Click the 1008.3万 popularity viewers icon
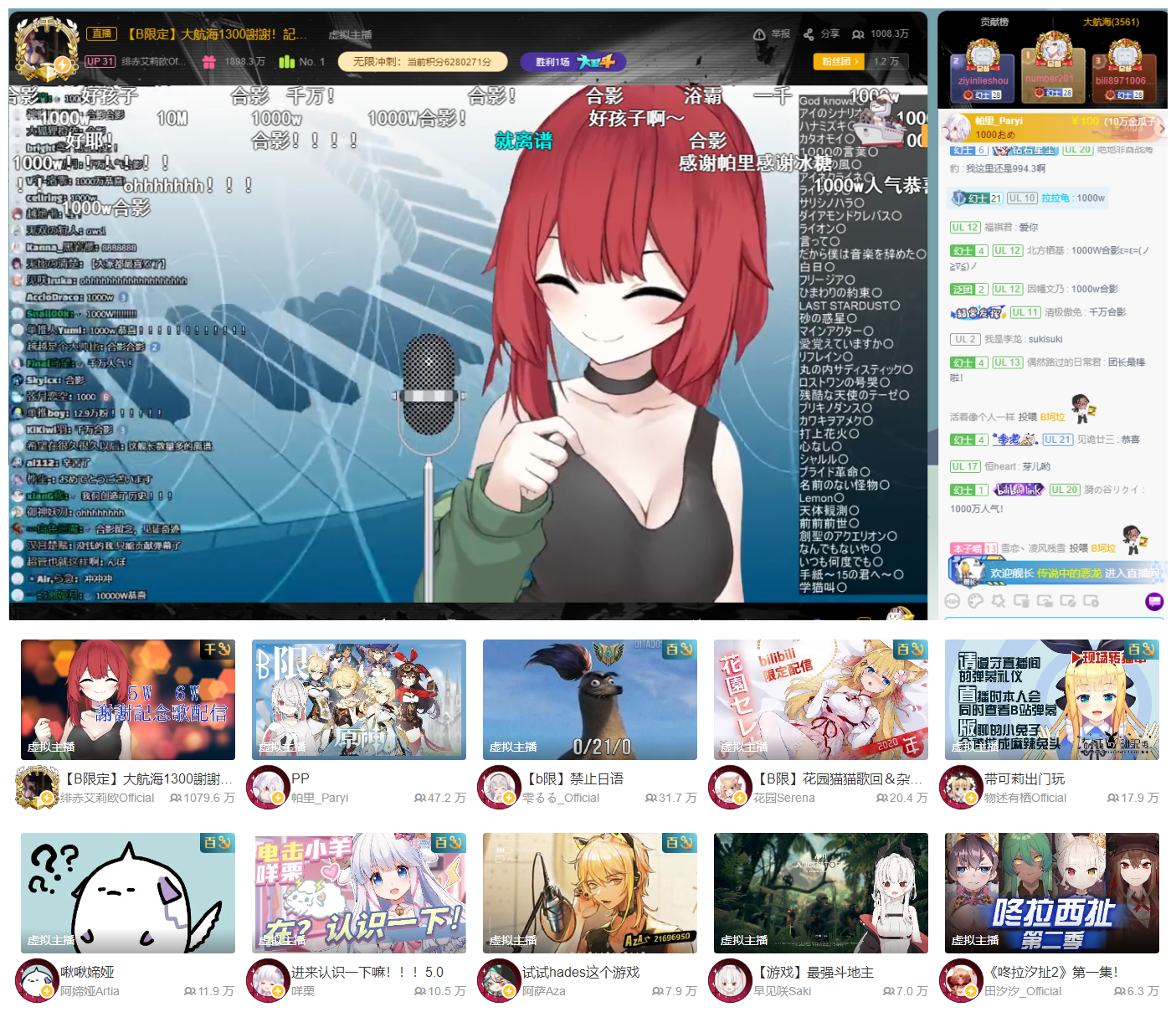 point(858,34)
